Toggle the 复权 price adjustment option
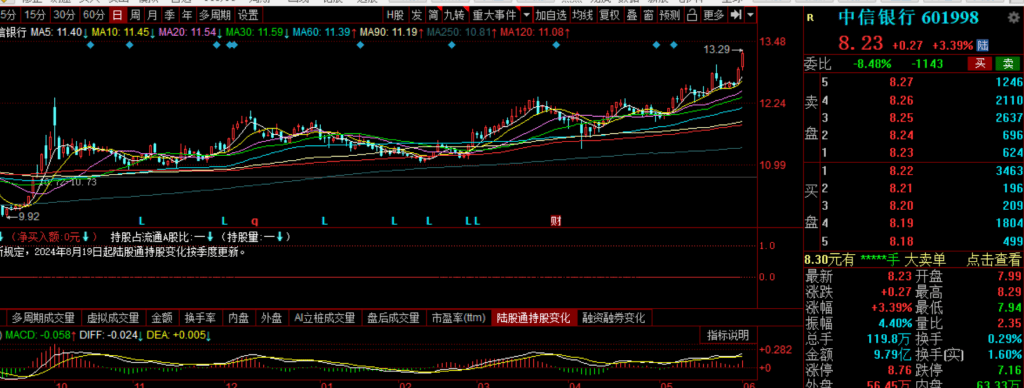 coord(609,14)
